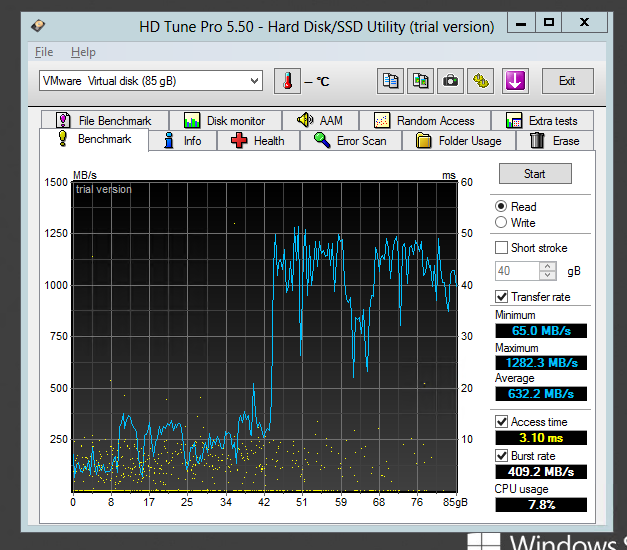
Task: Click the camera save screenshot icon
Action: (x=450, y=81)
